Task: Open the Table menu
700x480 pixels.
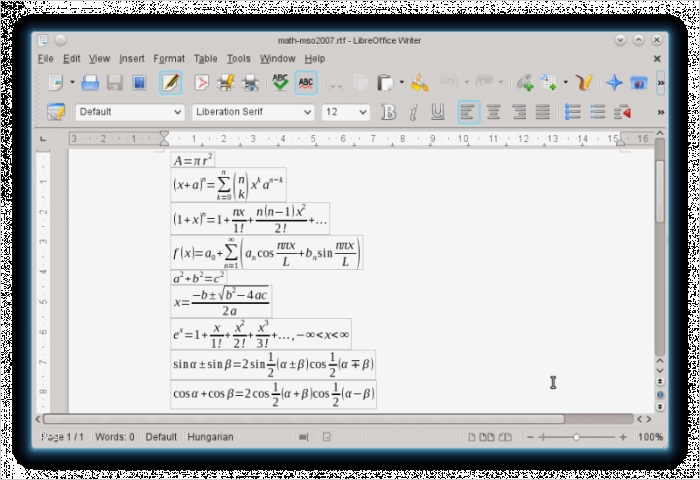Action: (205, 58)
